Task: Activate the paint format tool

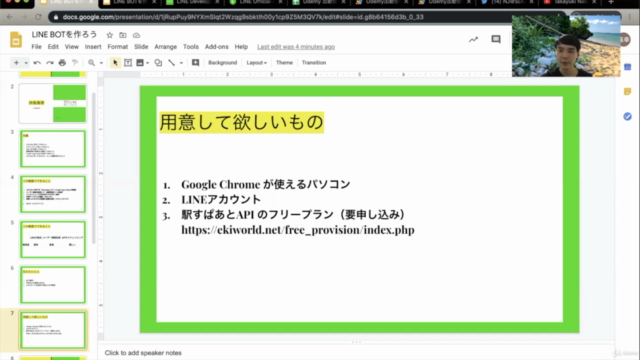Action: (75, 62)
